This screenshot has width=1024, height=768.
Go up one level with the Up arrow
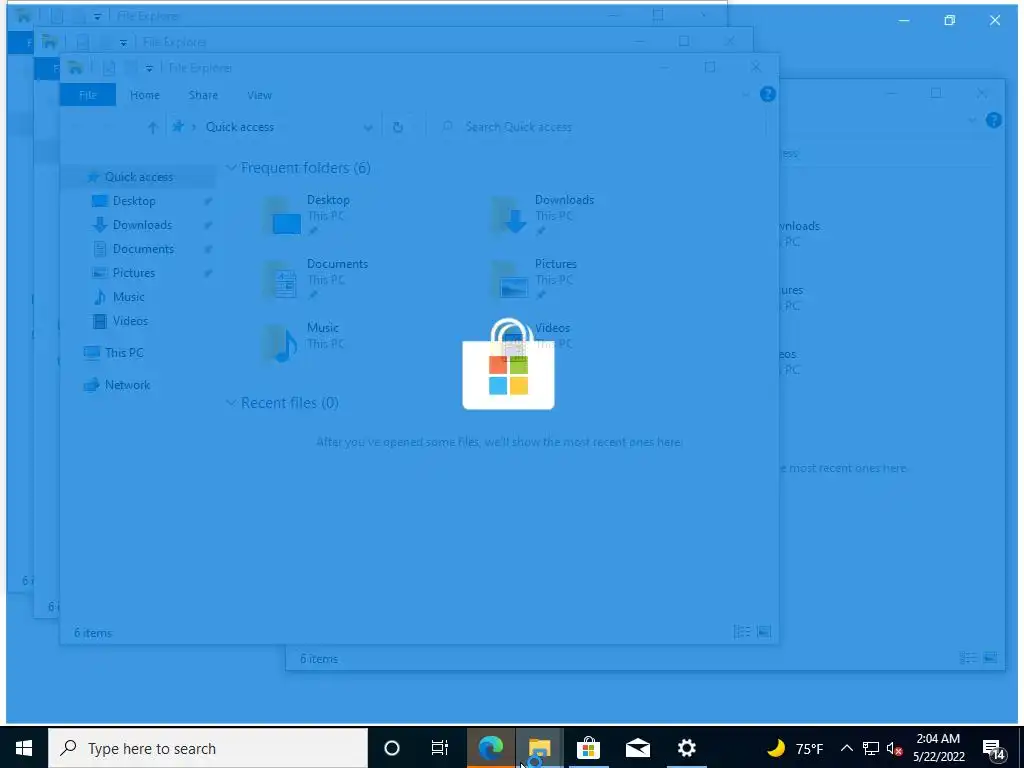pos(152,127)
